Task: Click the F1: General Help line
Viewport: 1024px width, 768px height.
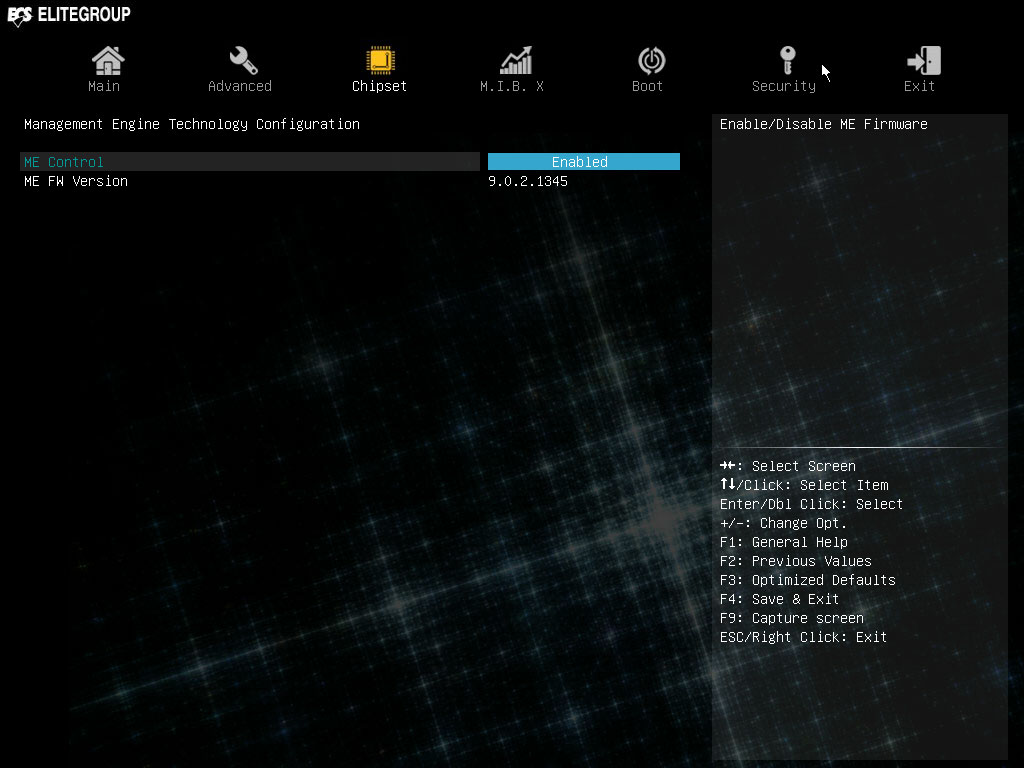Action: tap(784, 542)
